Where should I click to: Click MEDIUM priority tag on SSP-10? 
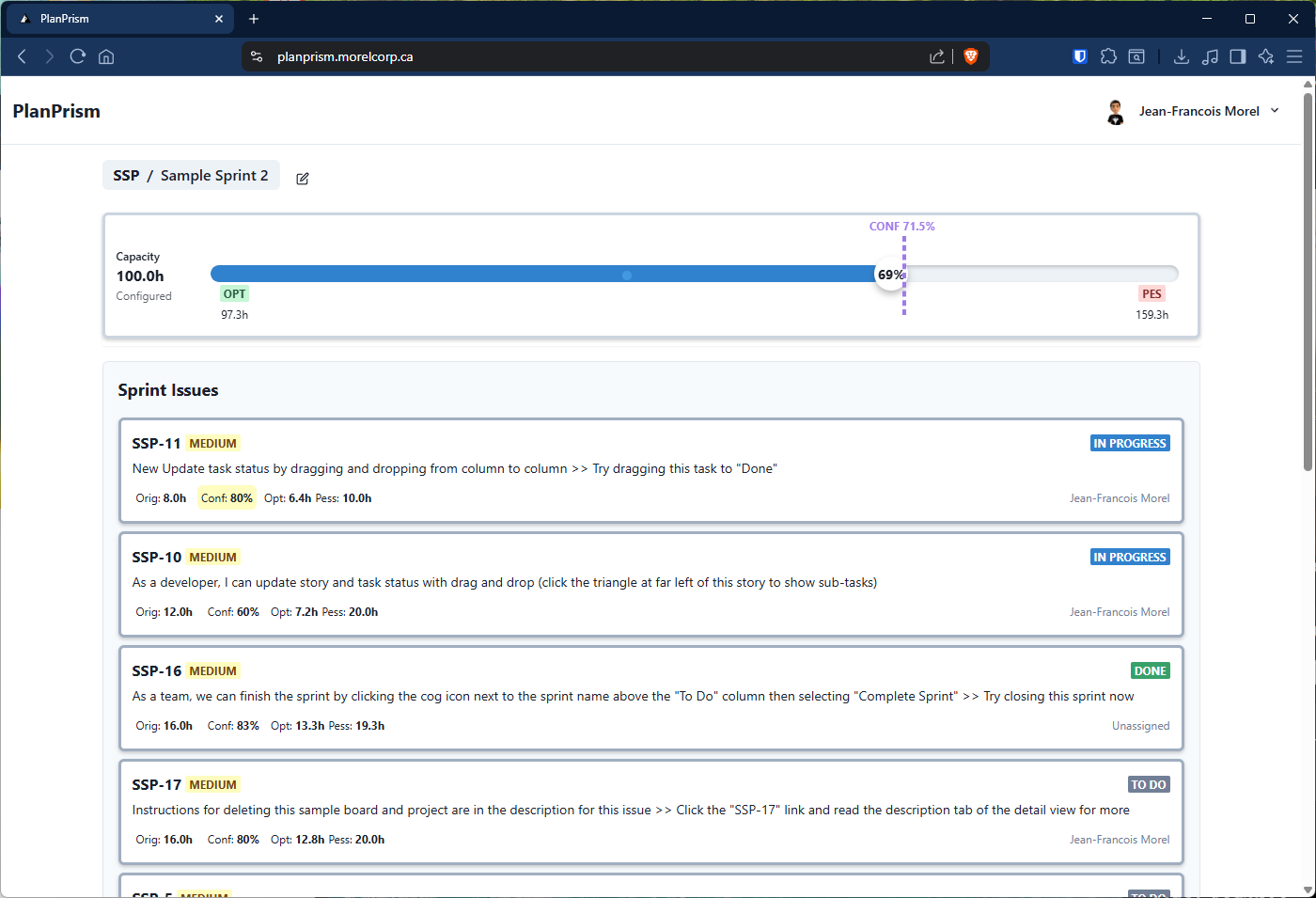(212, 558)
